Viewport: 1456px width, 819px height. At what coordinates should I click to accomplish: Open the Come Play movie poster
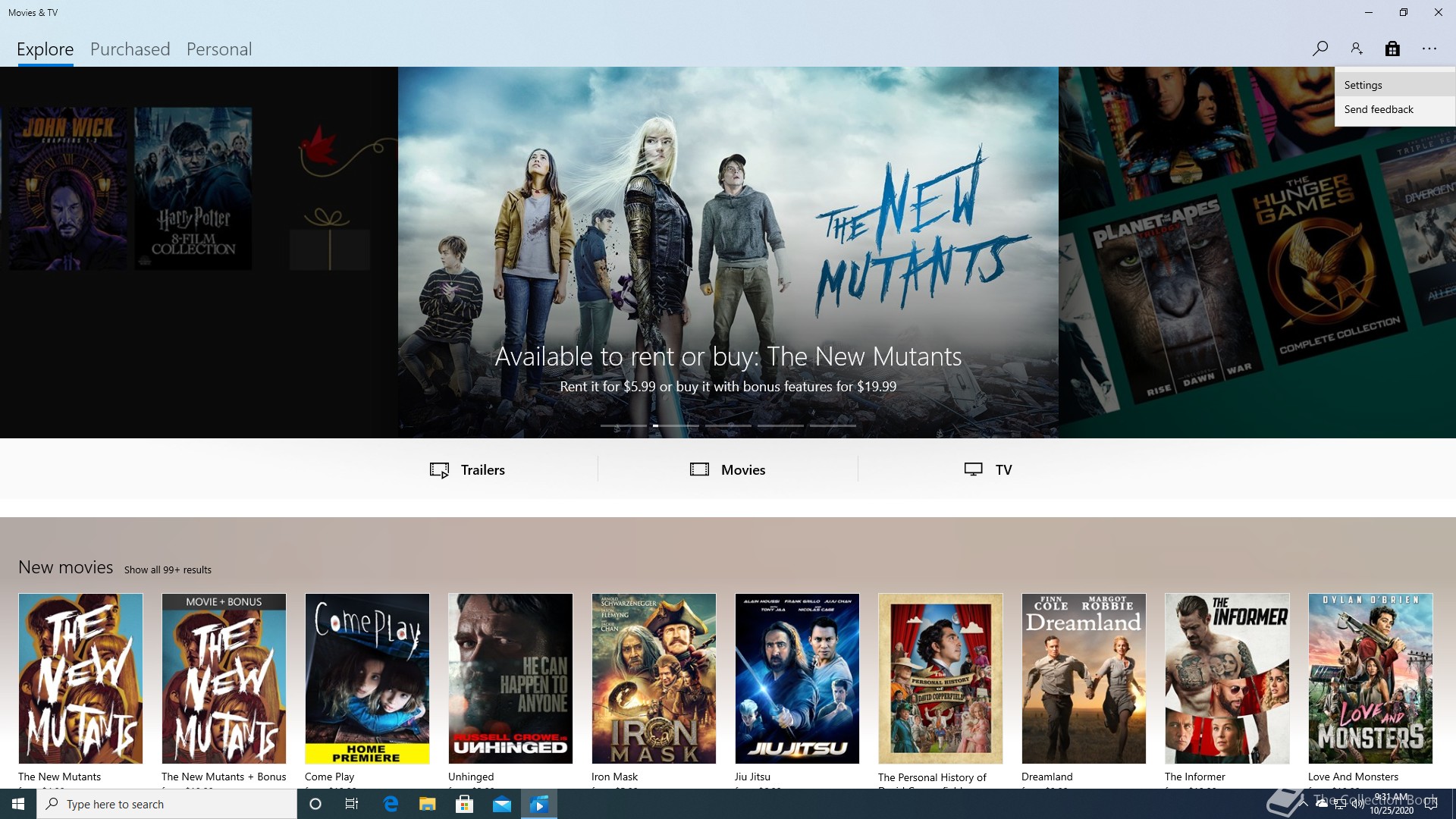coord(367,678)
